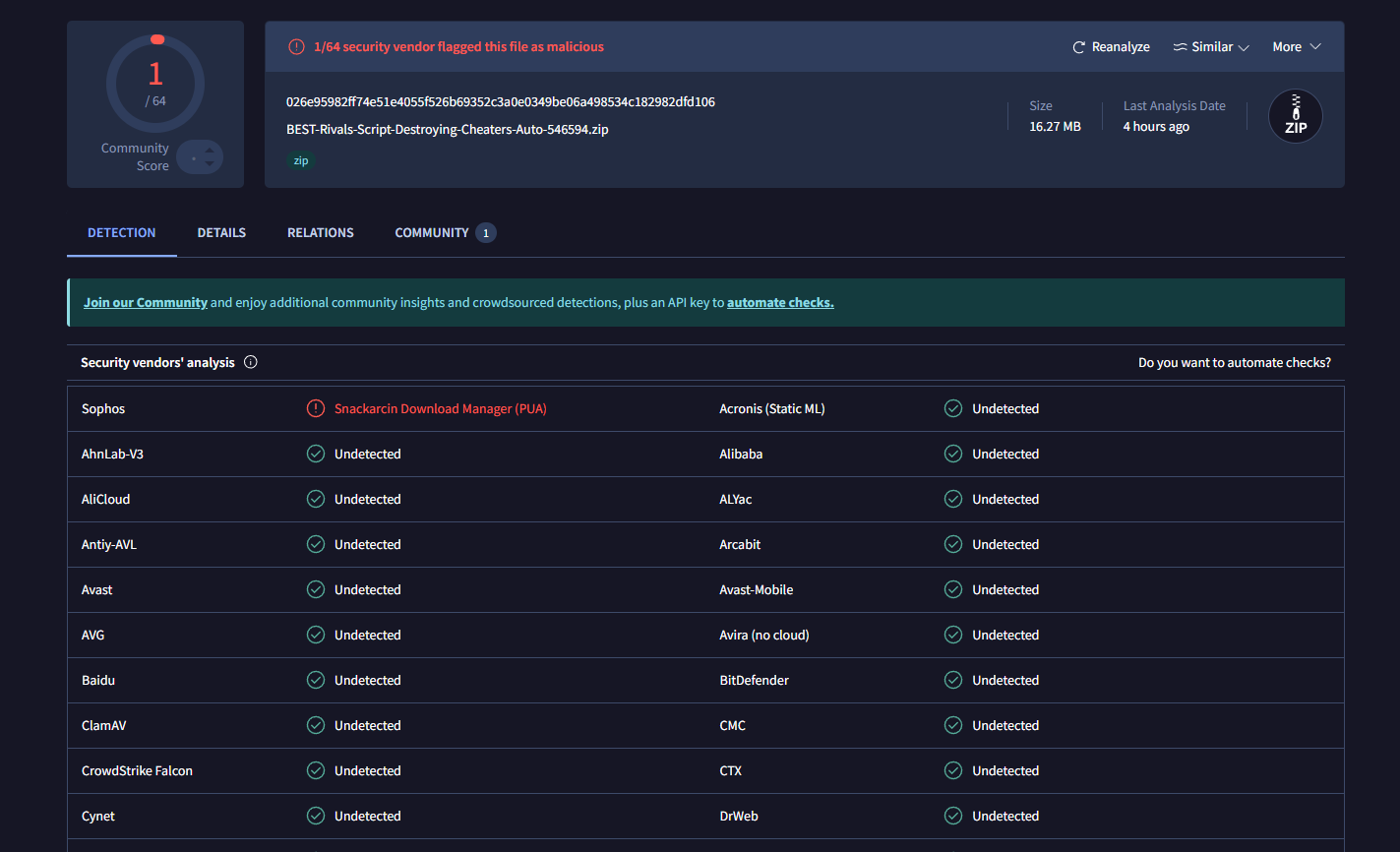Click the green 'zip' tag
This screenshot has width=1400, height=852.
point(301,160)
